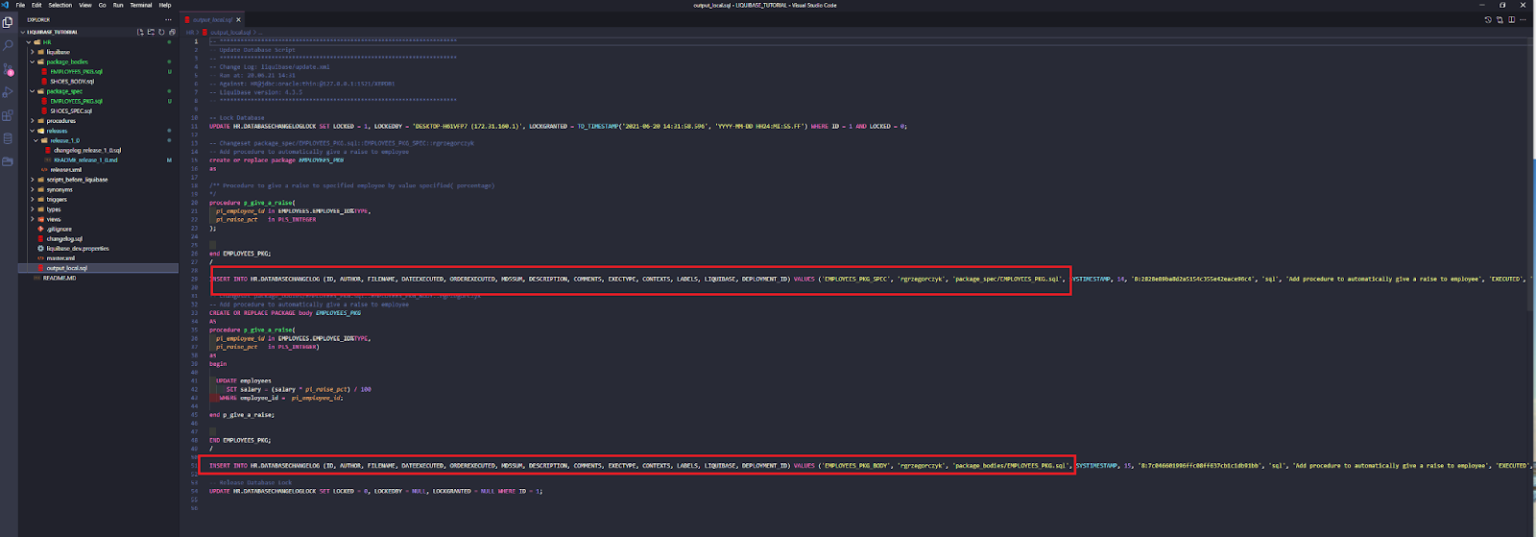1536x537 pixels.
Task: Collapse the HR folder
Action: point(97,42)
